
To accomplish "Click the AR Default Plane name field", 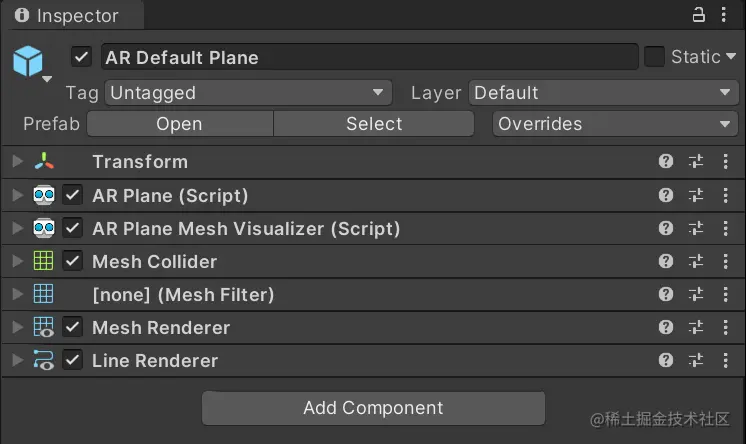I will (x=369, y=57).
